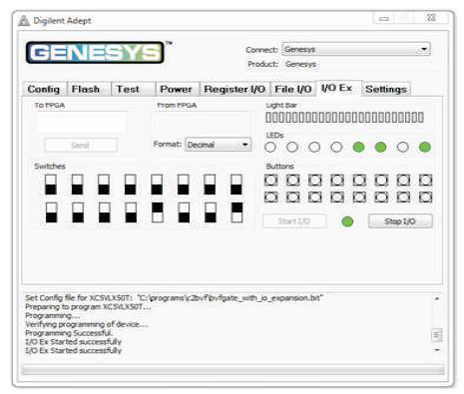The width and height of the screenshot is (464, 394).
Task: Open the Connect device dropdown
Action: [356, 49]
